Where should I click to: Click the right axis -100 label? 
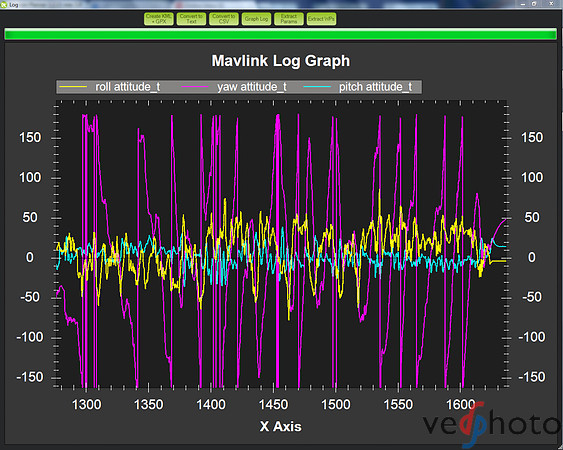click(532, 337)
